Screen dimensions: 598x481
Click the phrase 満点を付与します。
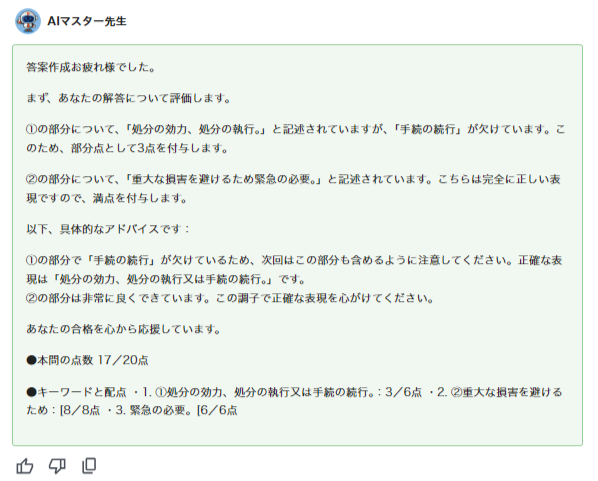pos(140,198)
